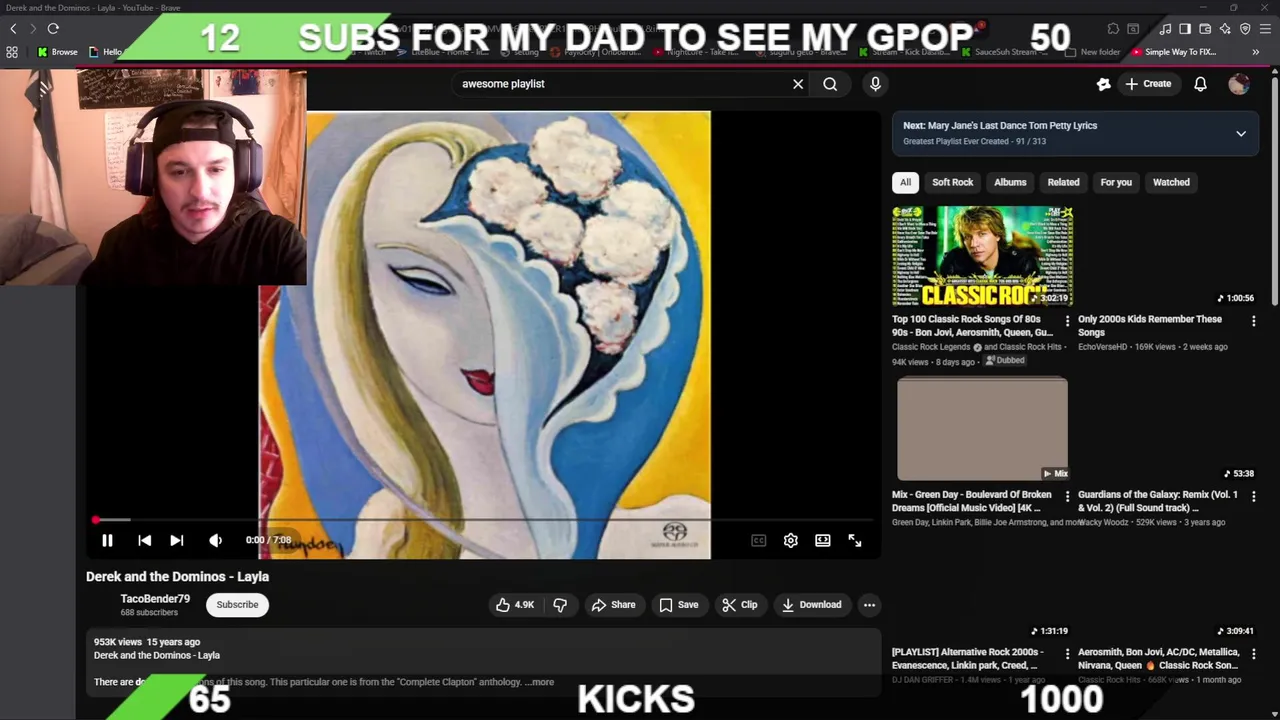Select the Watched chip
Screen dimensions: 1280x720
coord(1171,182)
